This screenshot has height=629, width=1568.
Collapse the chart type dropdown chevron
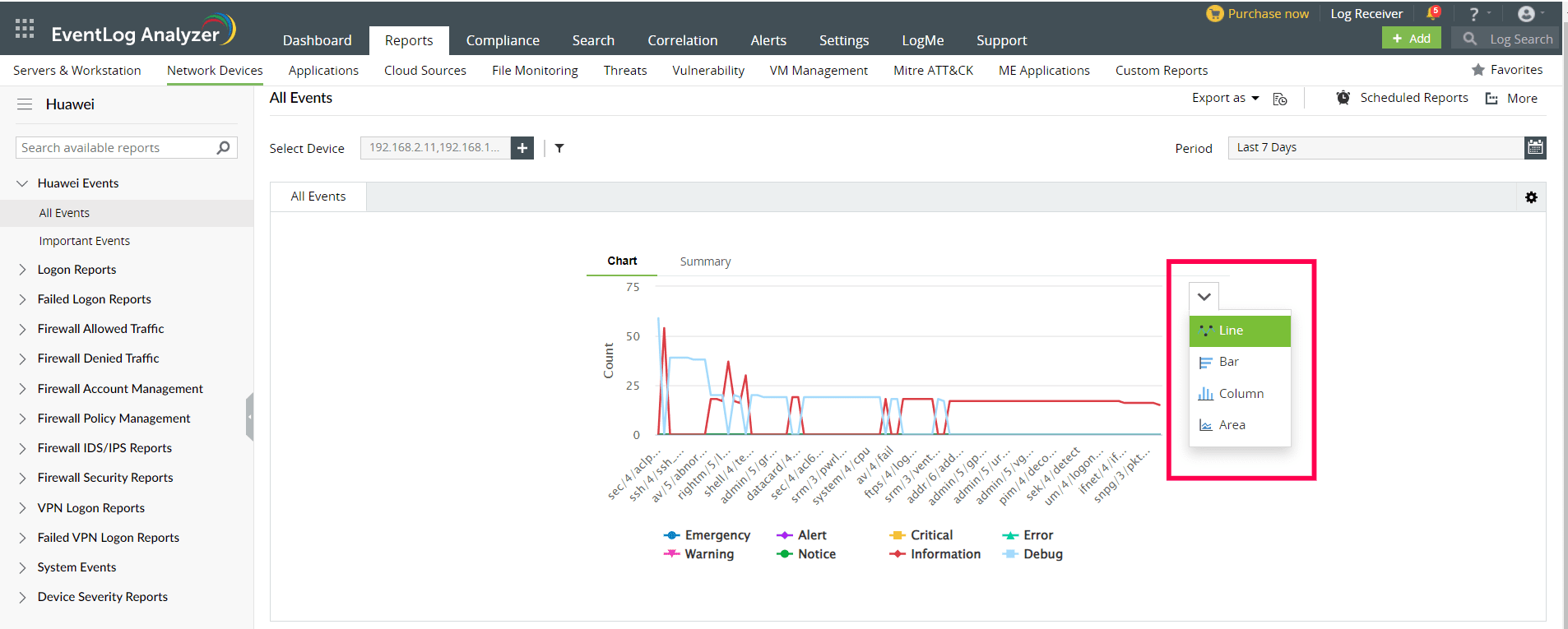[x=1204, y=297]
